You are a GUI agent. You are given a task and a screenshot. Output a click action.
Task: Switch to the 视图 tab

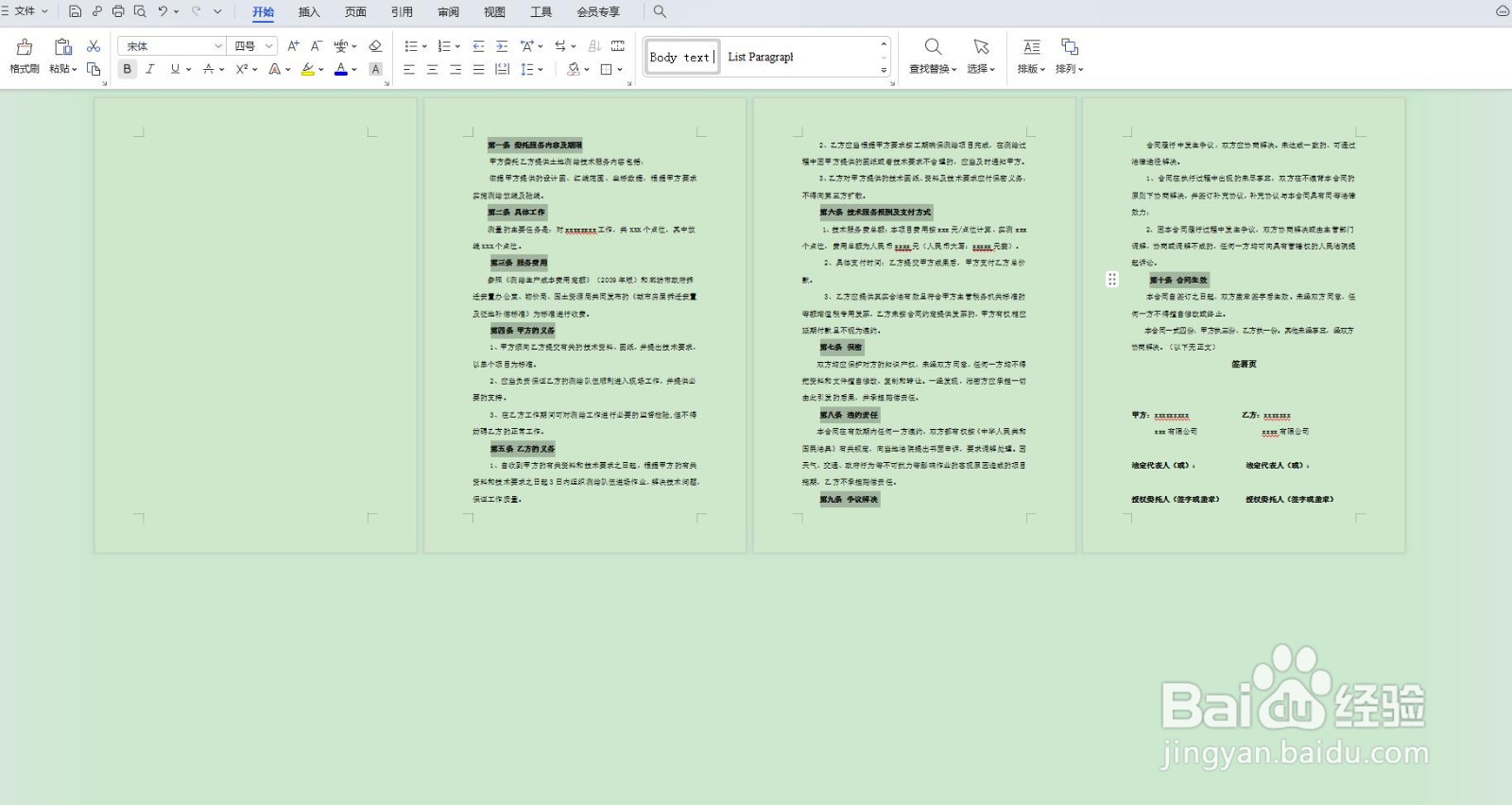494,11
